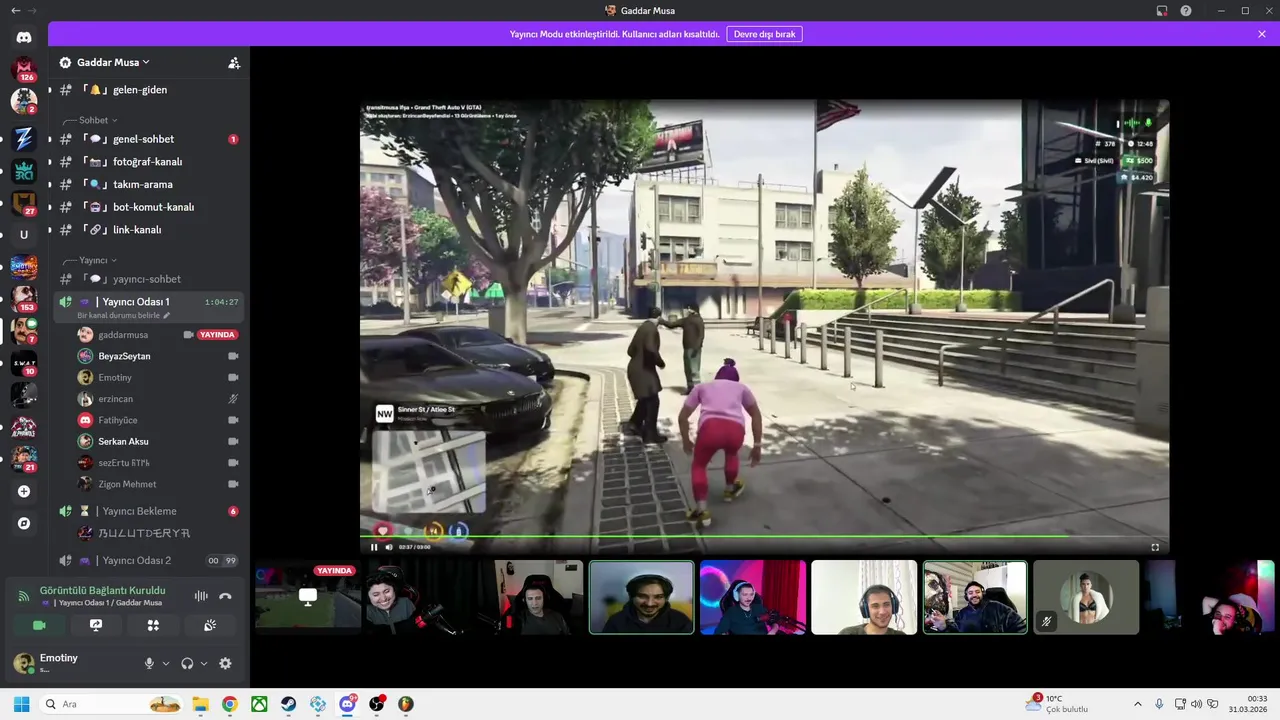The image size is (1280, 720).
Task: Open the weather widget showing 10°C
Action: 1056,704
